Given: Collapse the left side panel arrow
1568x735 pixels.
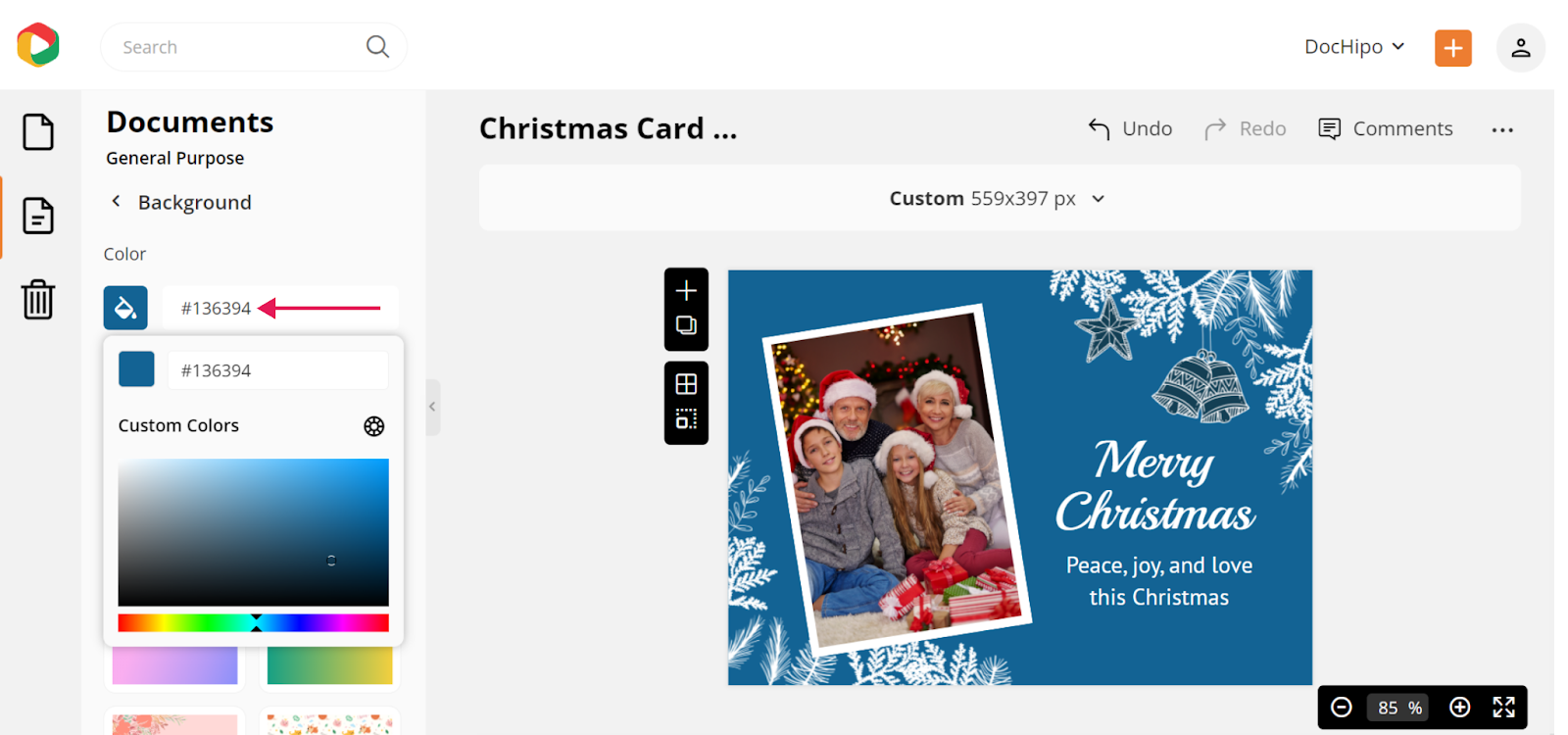Looking at the screenshot, I should point(432,407).
